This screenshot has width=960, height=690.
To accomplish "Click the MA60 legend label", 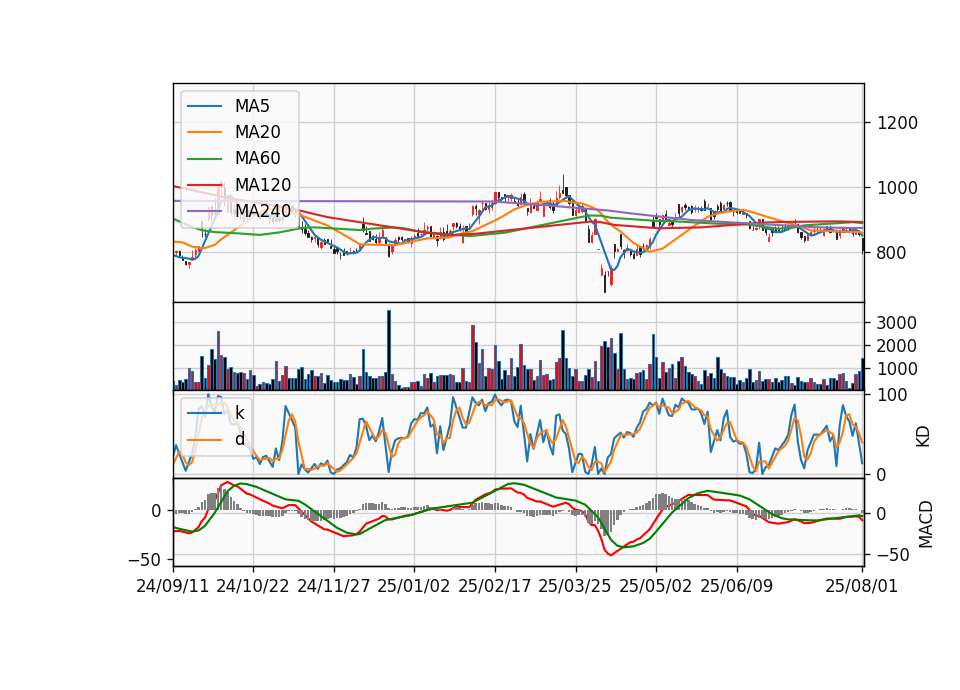I will pyautogui.click(x=257, y=159).
